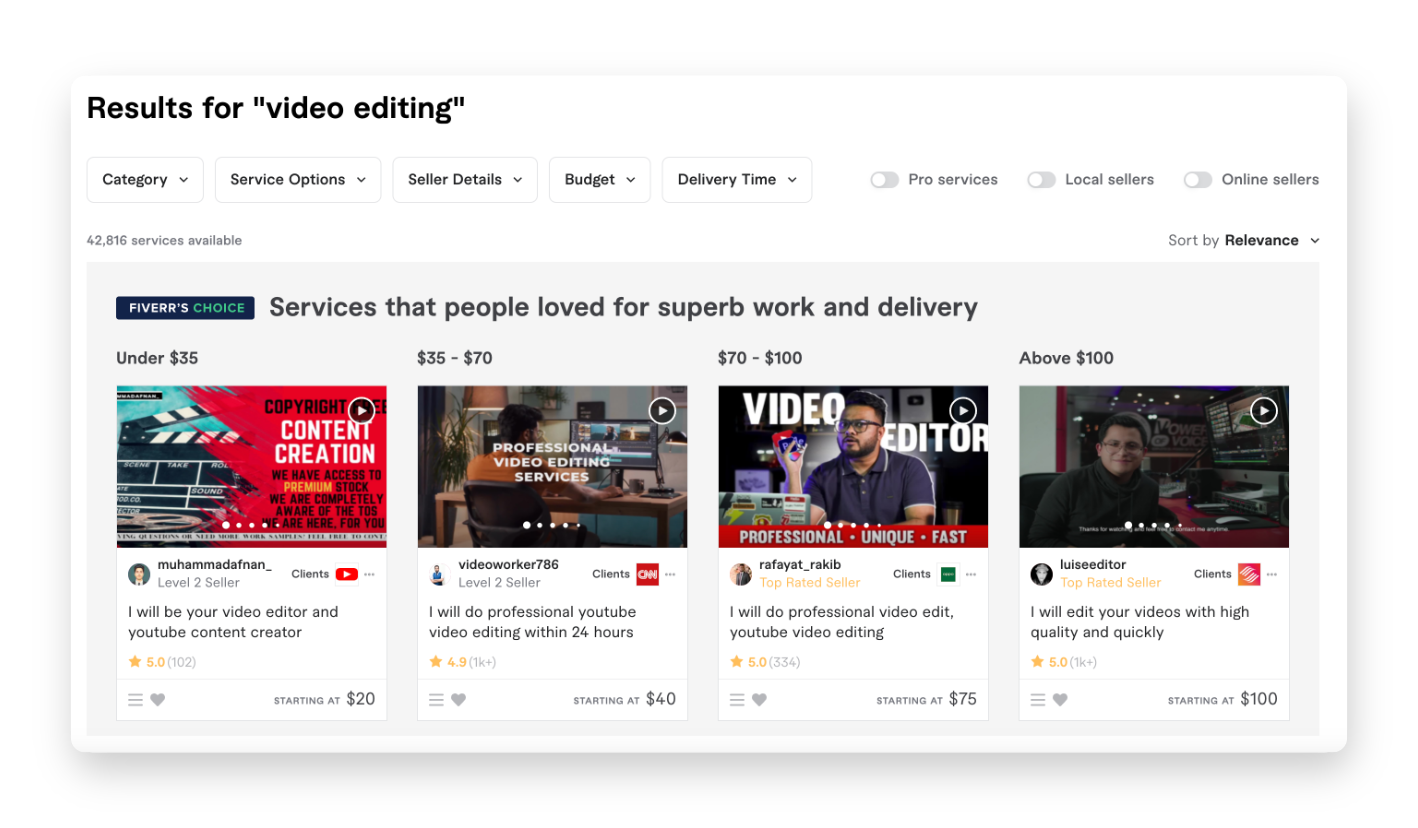This screenshot has width=1418, height=828.
Task: Open list menu icon on $40 gig
Action: tap(437, 700)
